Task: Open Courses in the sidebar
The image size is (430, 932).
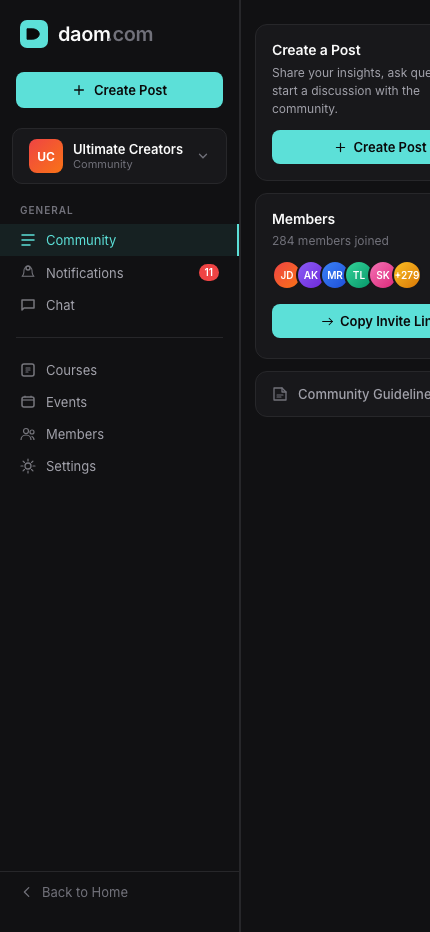Action: (x=120, y=370)
